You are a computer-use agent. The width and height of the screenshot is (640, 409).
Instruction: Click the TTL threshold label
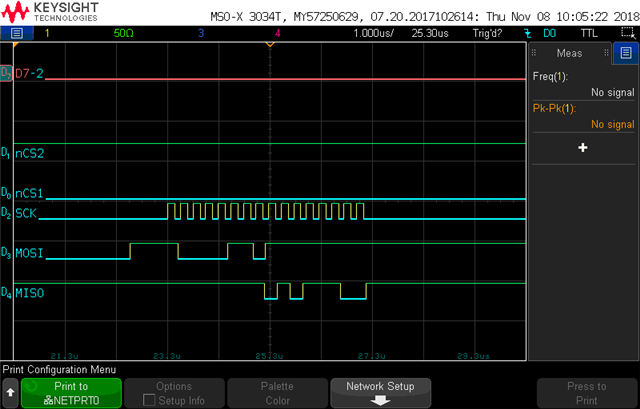point(589,33)
